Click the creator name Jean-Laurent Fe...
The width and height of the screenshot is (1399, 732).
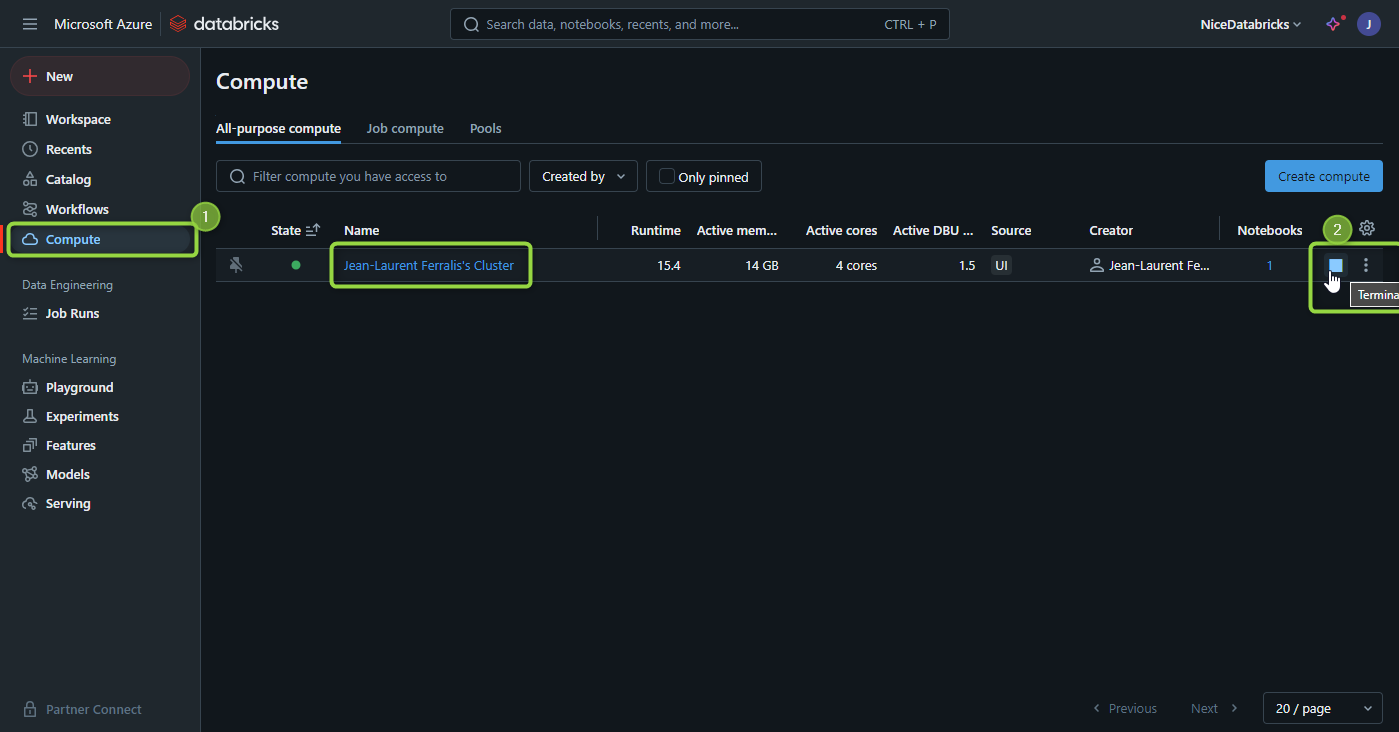coord(1159,265)
